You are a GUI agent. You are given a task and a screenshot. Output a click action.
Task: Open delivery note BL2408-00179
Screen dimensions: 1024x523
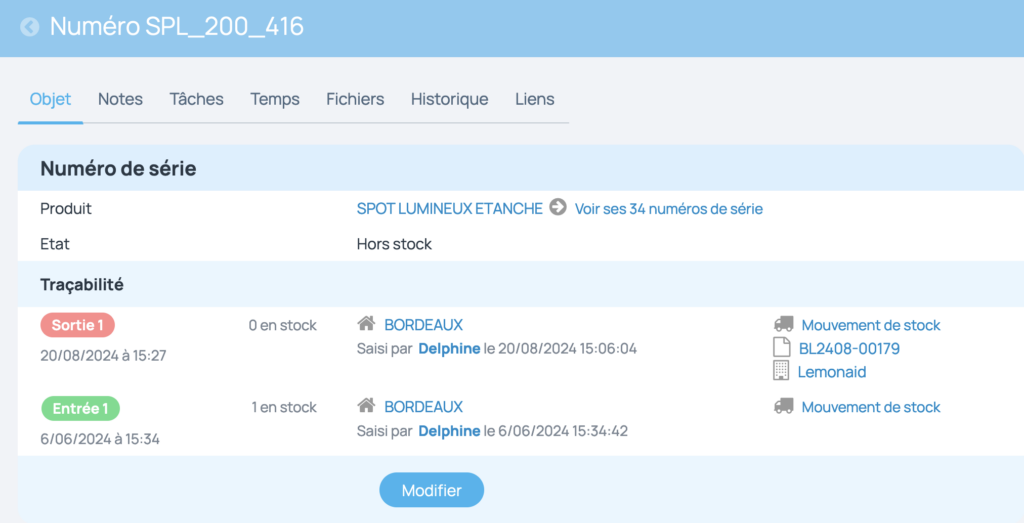coord(849,349)
